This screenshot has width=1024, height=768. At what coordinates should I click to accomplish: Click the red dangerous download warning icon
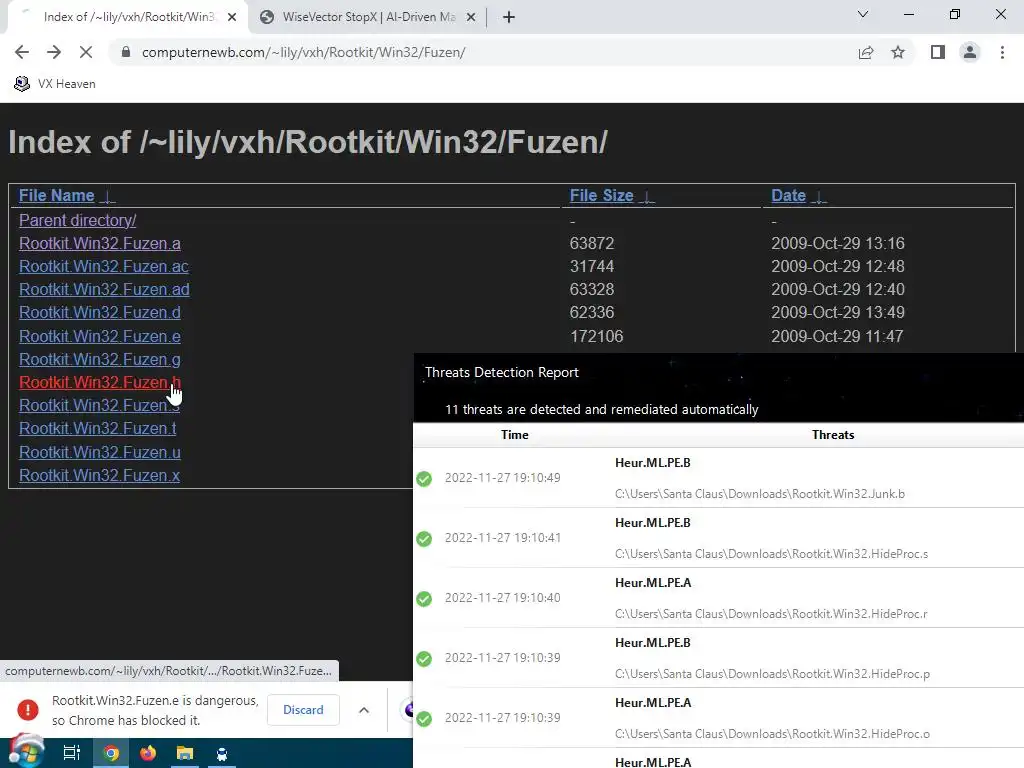[27, 710]
